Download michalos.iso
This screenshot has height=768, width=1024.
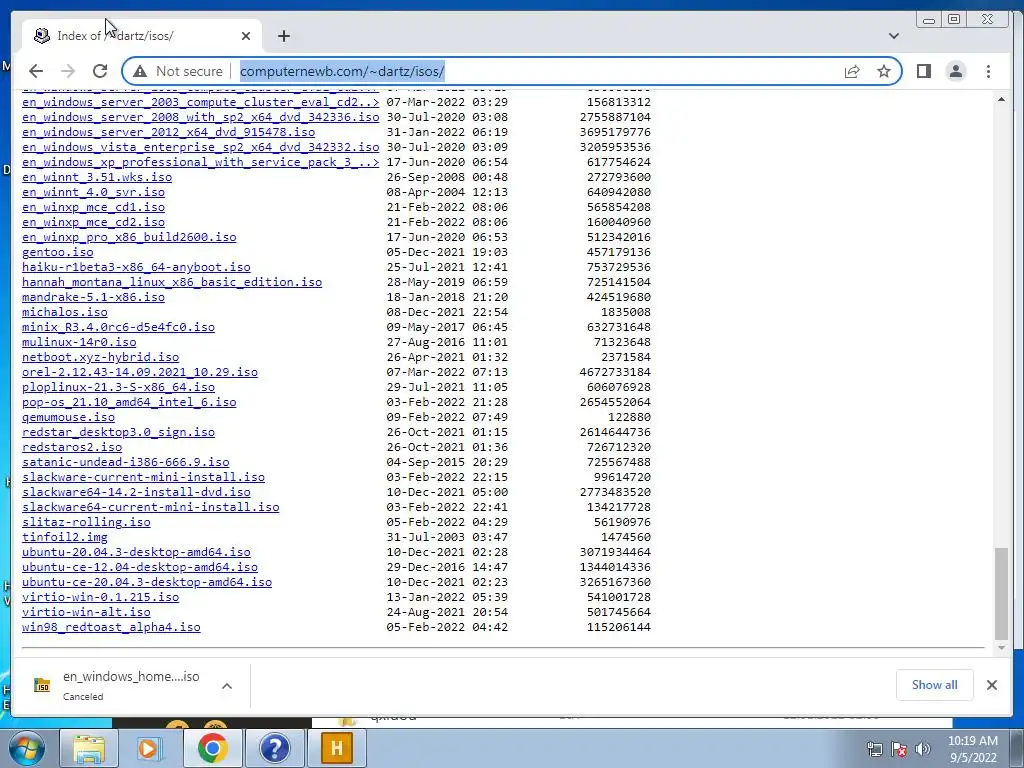pyautogui.click(x=65, y=312)
